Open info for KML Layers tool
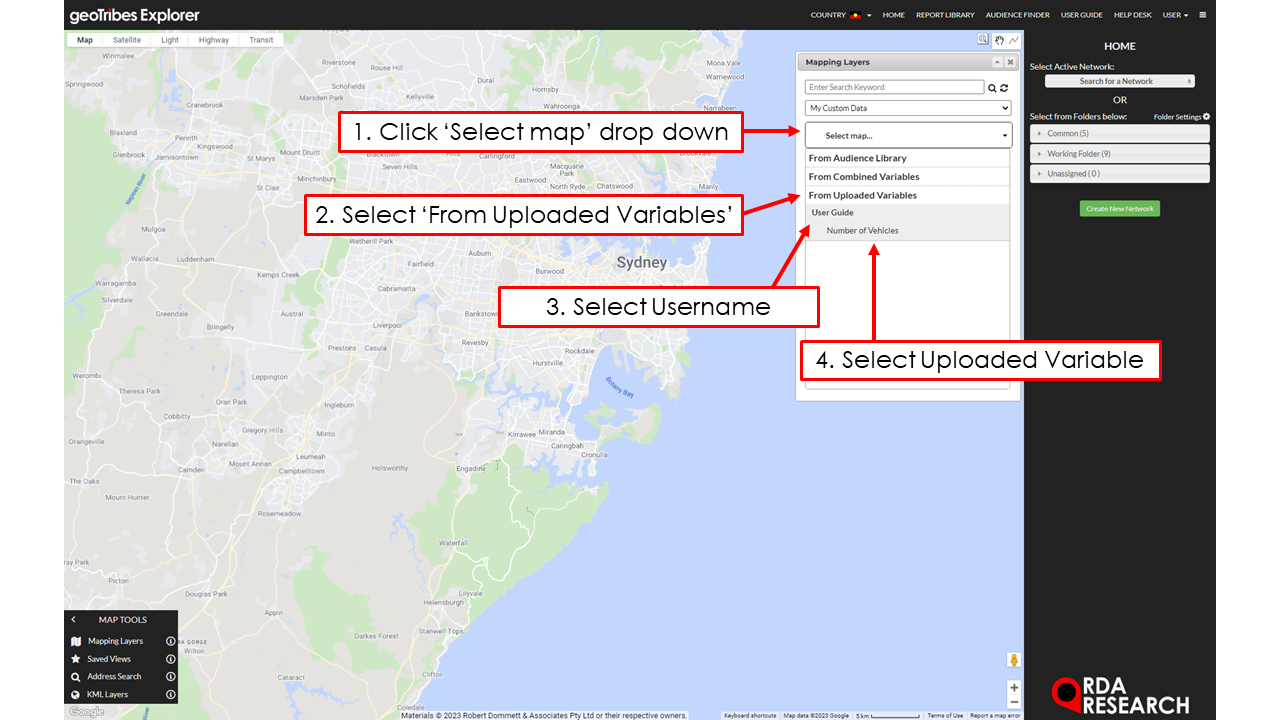The height and width of the screenshot is (720, 1280). pyautogui.click(x=171, y=694)
